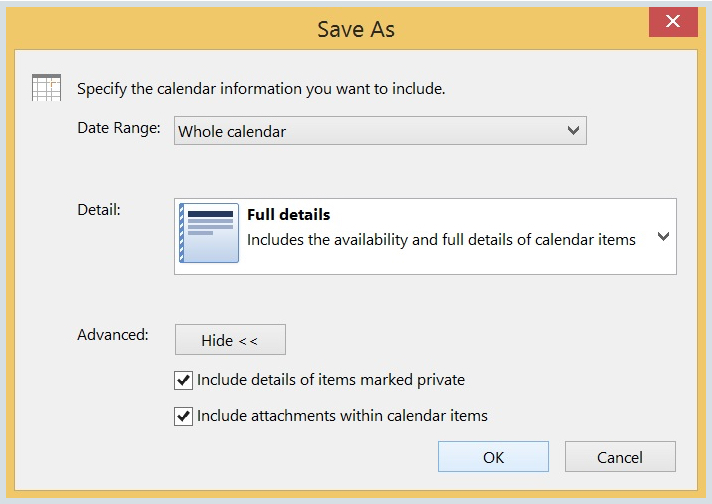712x504 pixels.
Task: Click the calendar icon beside the instructions
Action: (46, 87)
